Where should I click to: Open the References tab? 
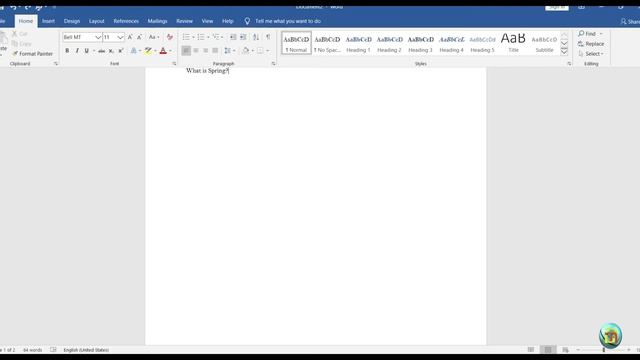click(126, 21)
